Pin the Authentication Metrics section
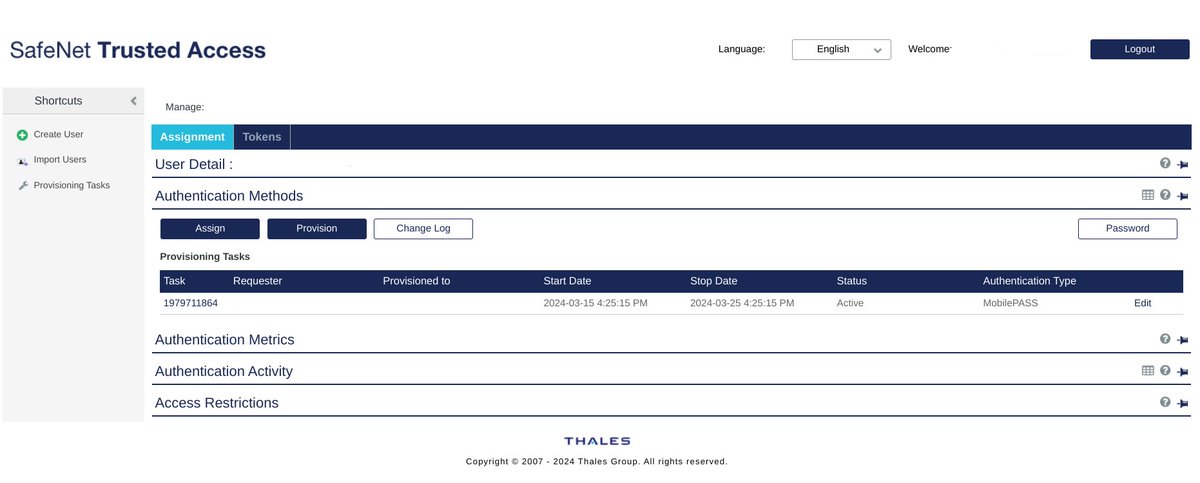1200x483 pixels. (1183, 340)
